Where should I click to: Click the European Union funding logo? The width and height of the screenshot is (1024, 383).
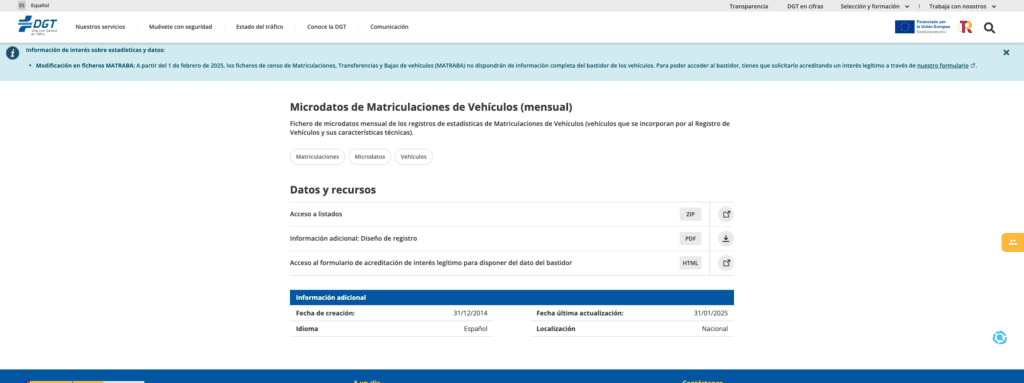coord(921,27)
